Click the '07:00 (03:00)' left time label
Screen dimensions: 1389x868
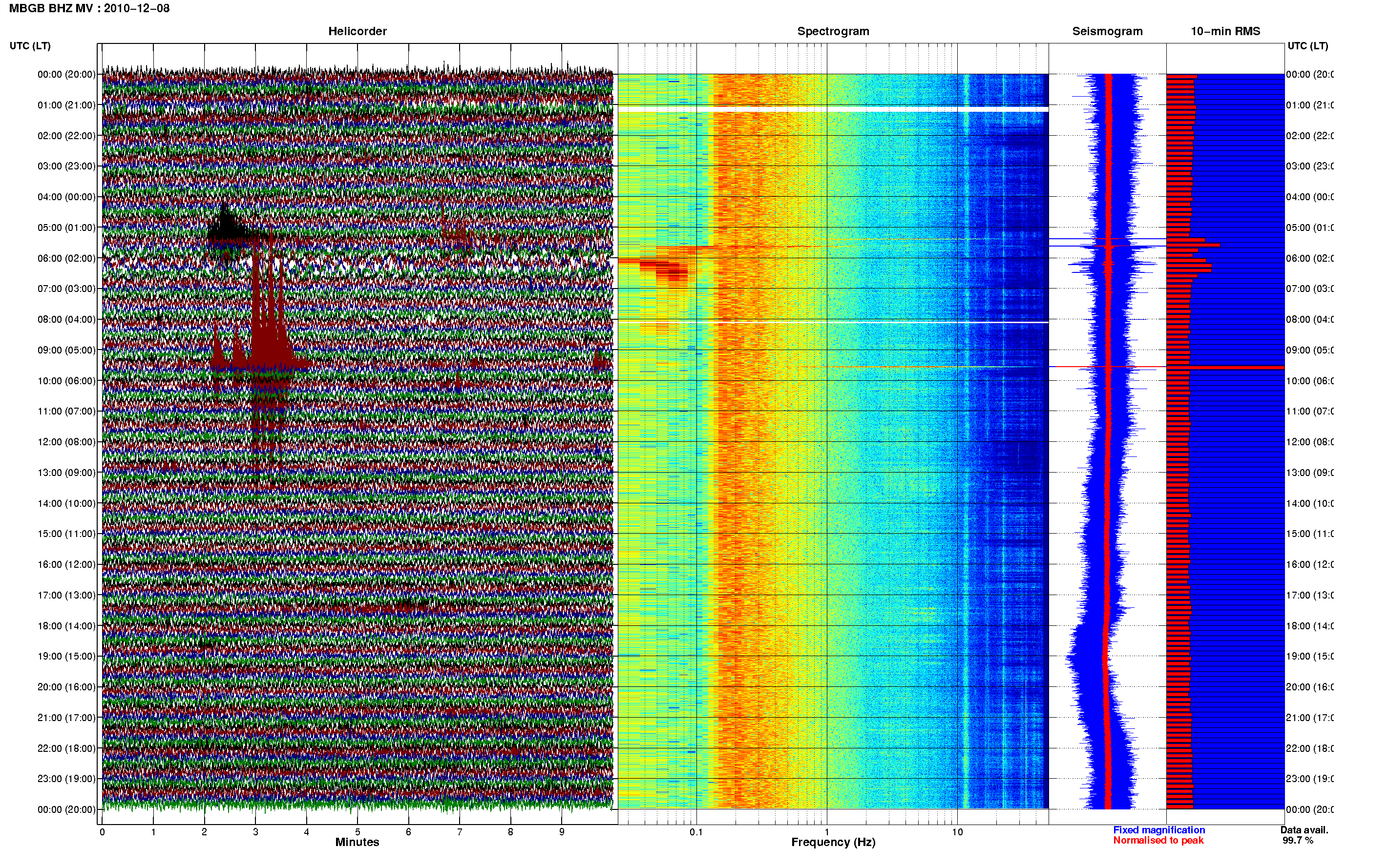point(66,288)
